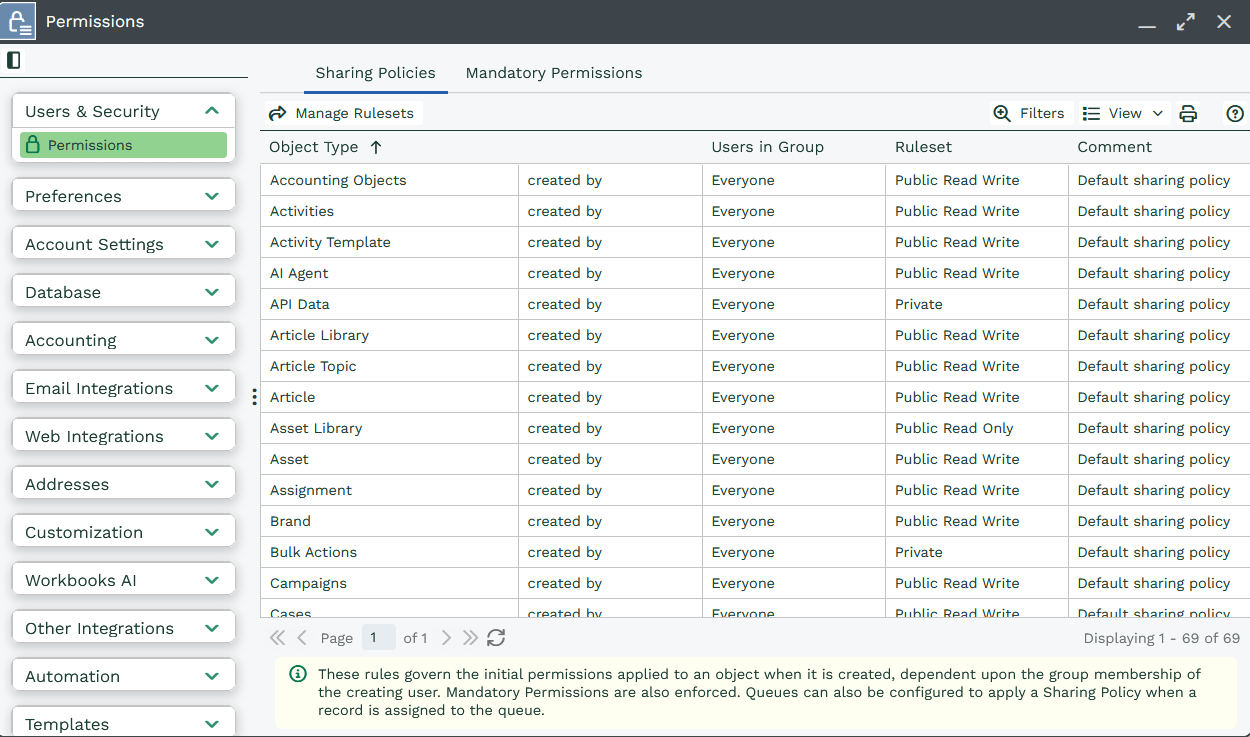
Task: Click the print icon in toolbar
Action: point(1188,114)
